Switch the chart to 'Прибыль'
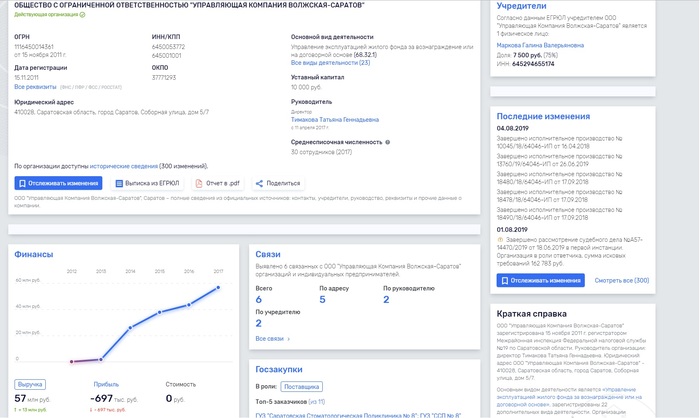The width and height of the screenshot is (700, 418). [x=104, y=384]
